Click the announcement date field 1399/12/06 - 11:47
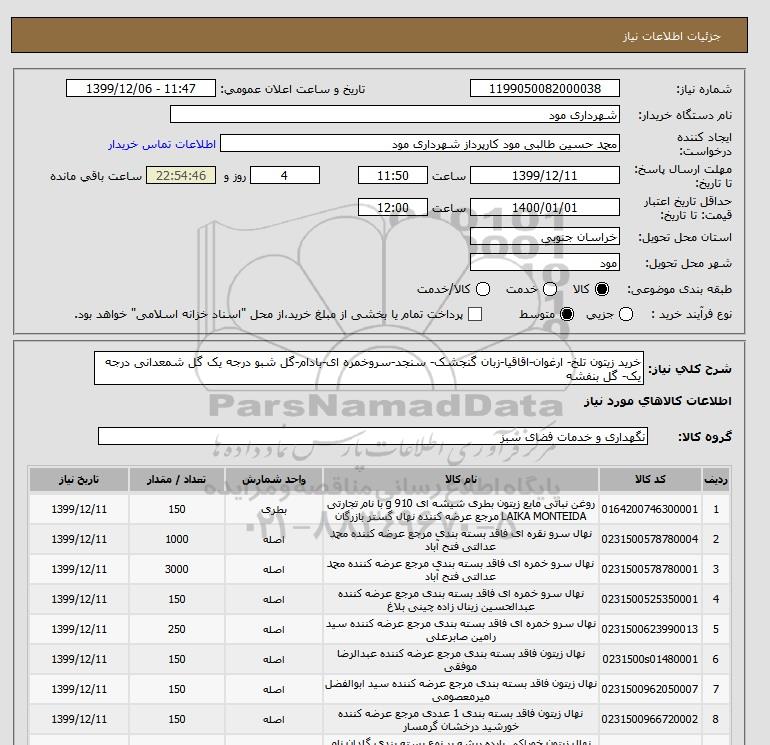This screenshot has width=770, height=745. tap(140, 88)
